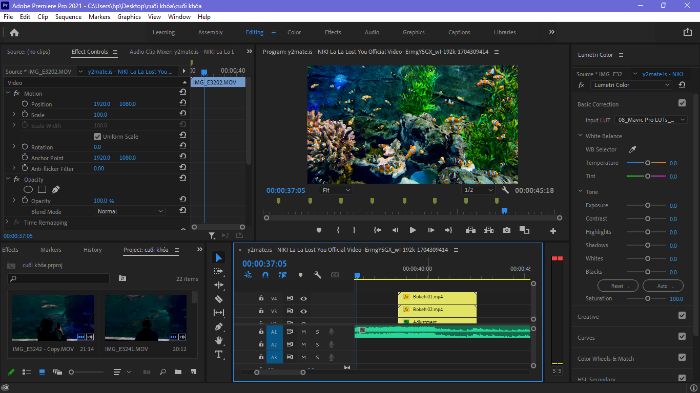Step back one frame in Program monitor

point(395,230)
